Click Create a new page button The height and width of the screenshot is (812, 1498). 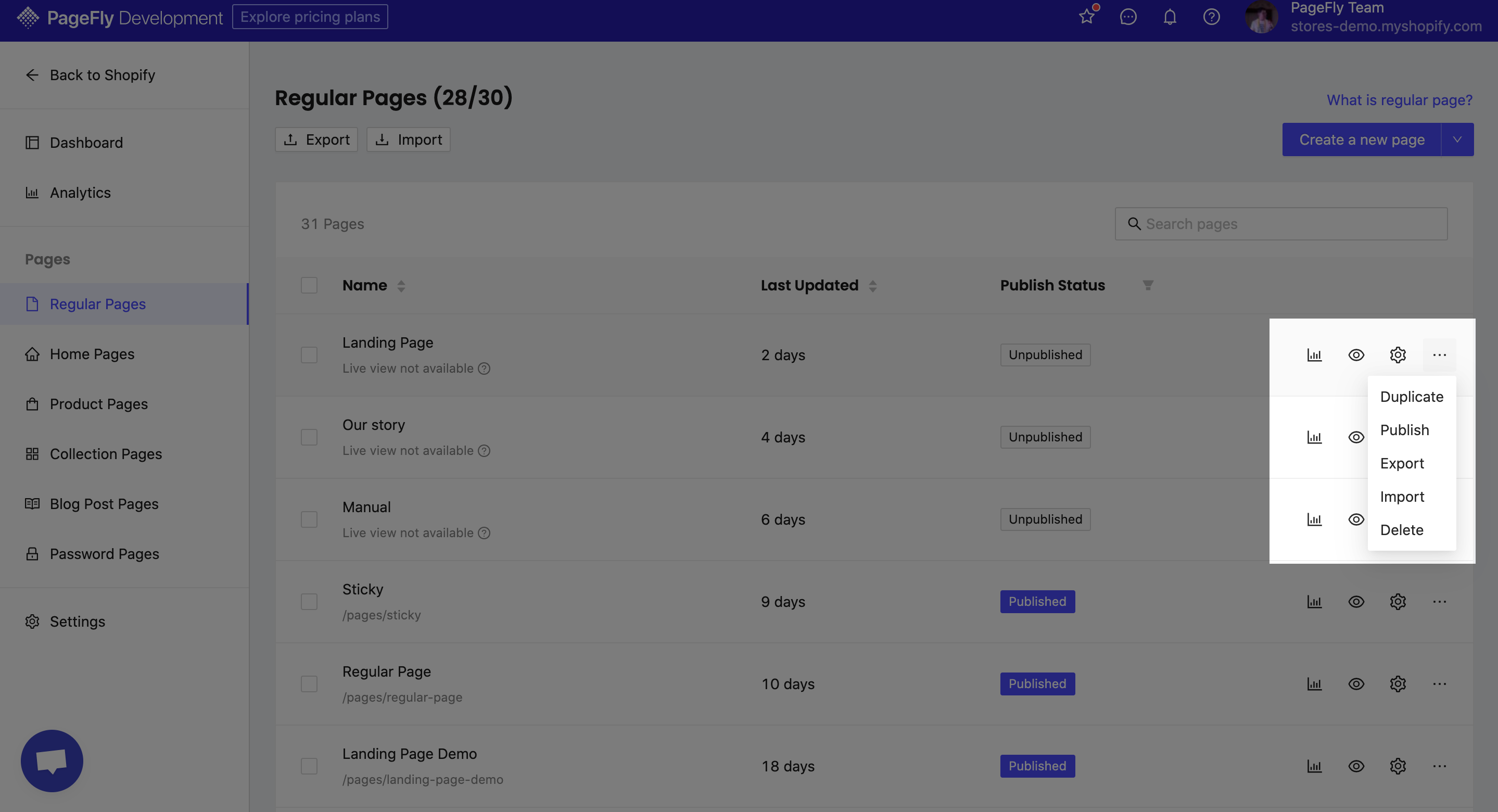[x=1361, y=139]
